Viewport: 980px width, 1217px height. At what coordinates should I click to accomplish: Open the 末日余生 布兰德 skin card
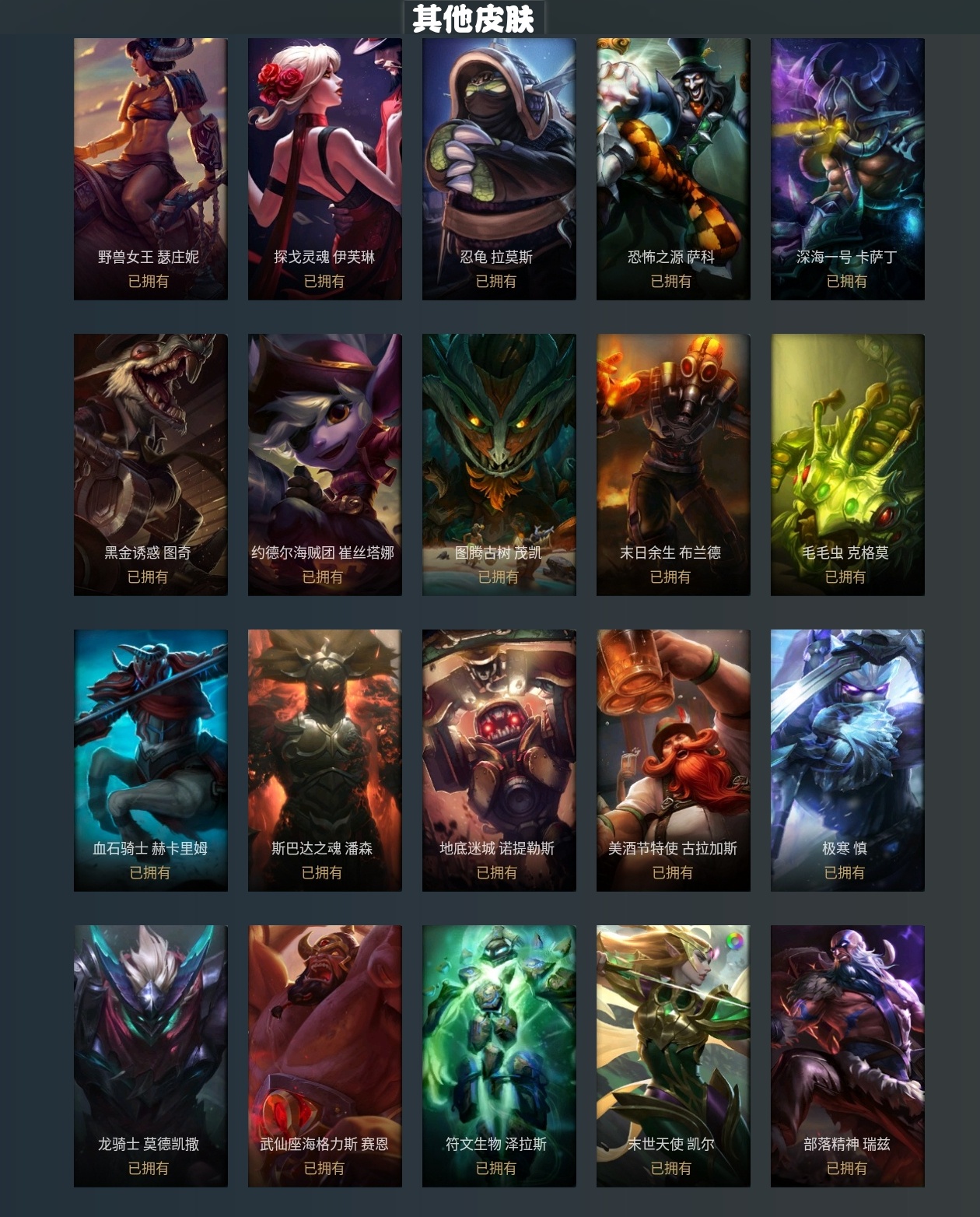tap(674, 465)
